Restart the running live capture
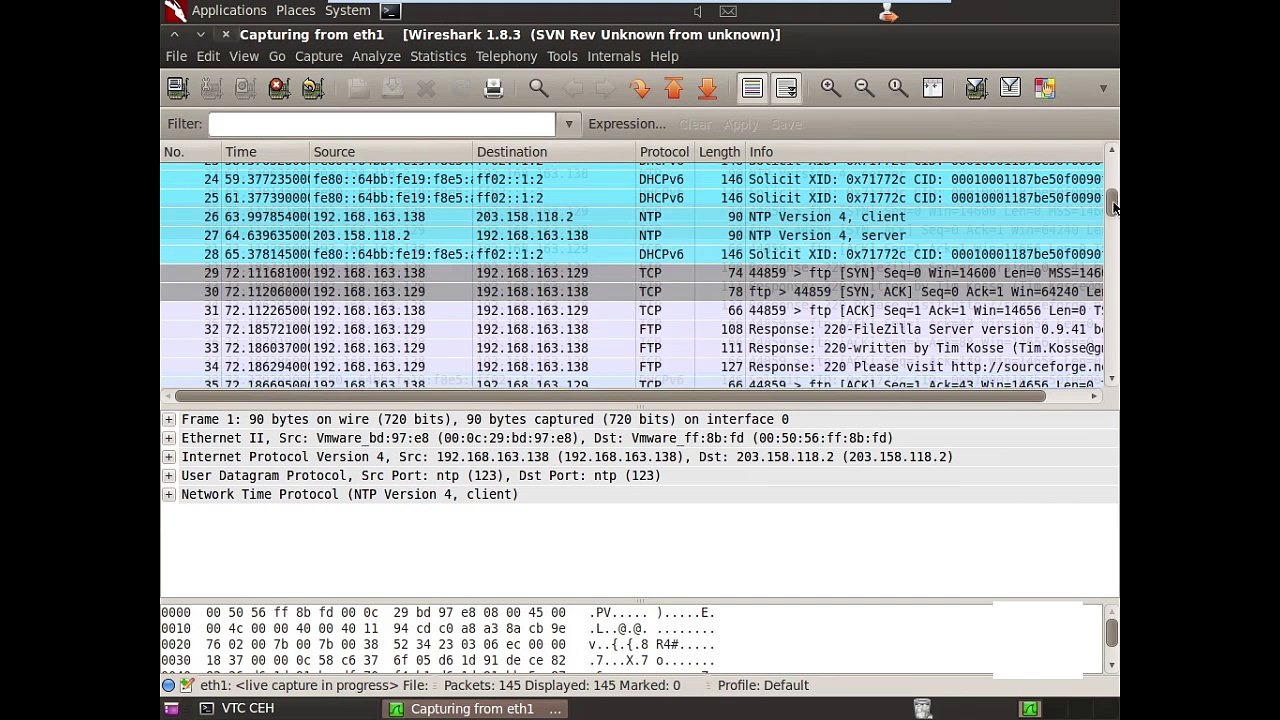This screenshot has height=720, width=1280. (x=313, y=88)
